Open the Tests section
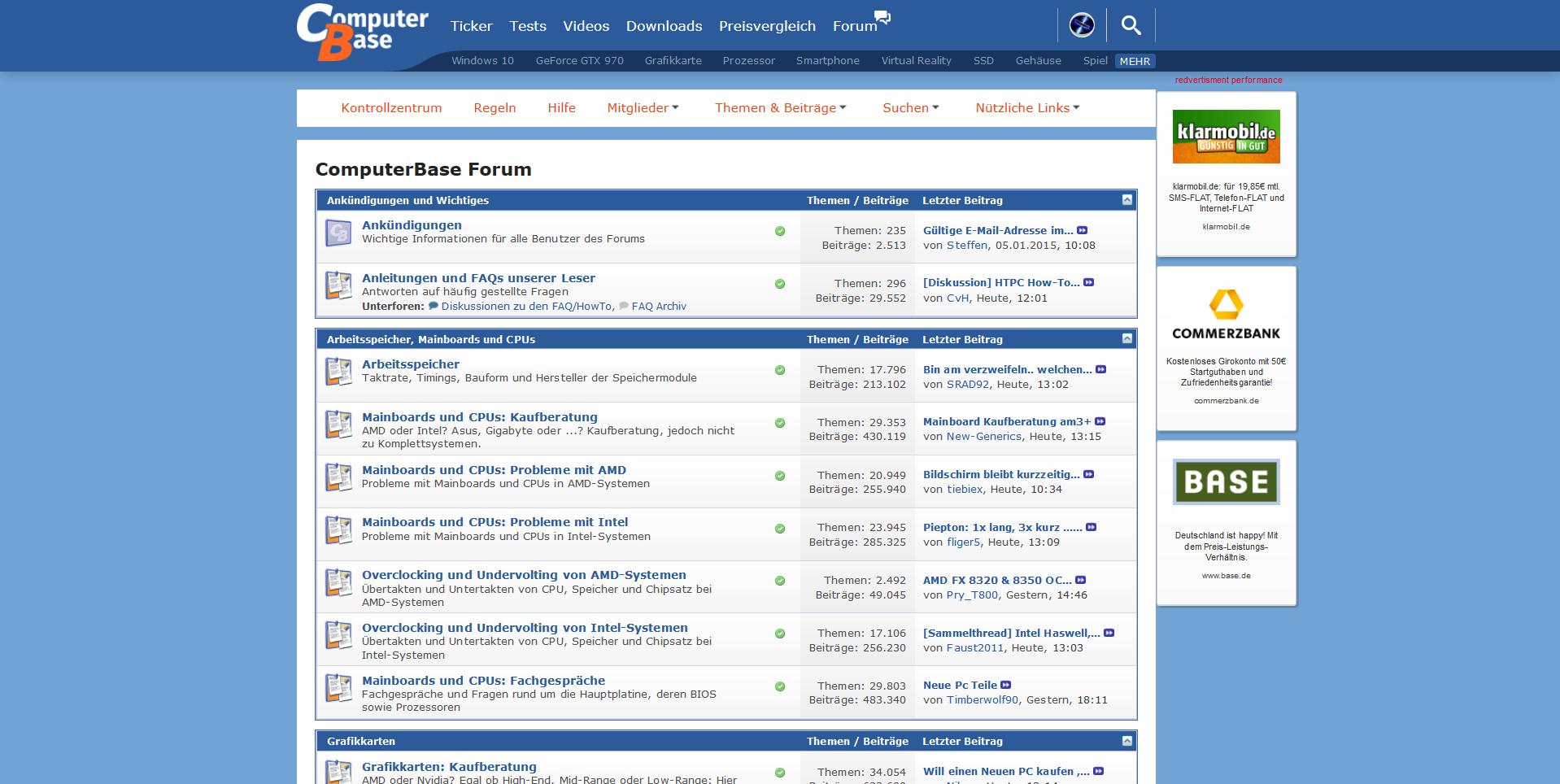The image size is (1560, 784). pos(528,26)
